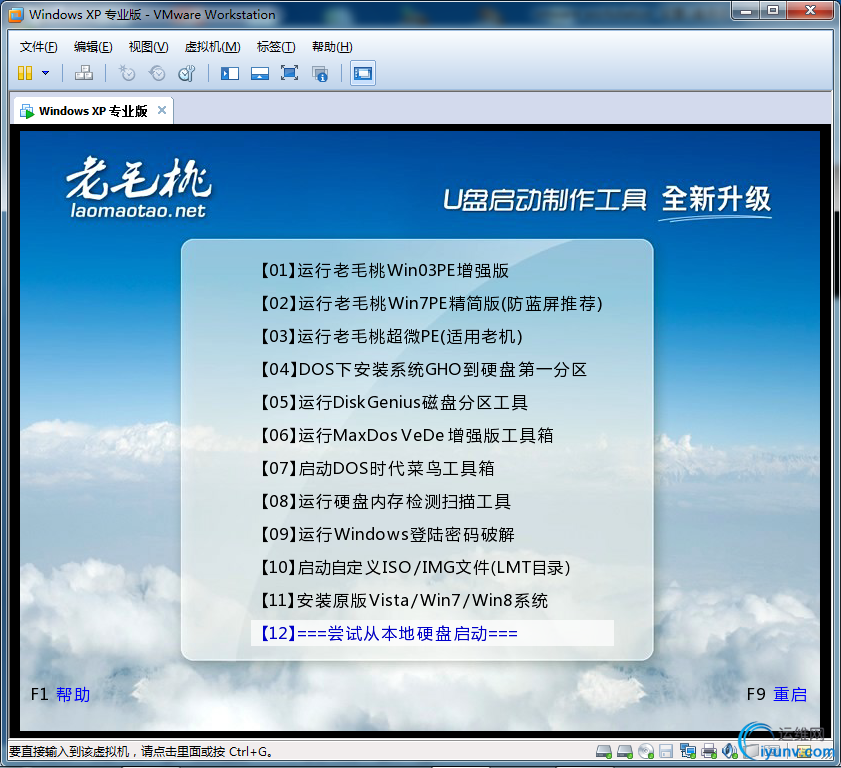
Task: Revert to snapshot using the clock-arrow icon
Action: (157, 73)
